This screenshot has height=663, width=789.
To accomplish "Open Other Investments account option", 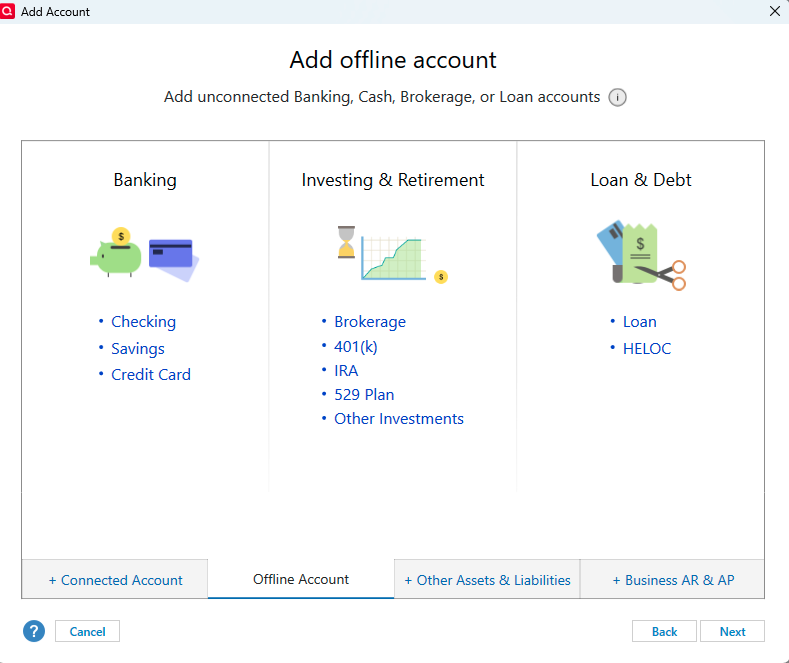I will point(399,419).
